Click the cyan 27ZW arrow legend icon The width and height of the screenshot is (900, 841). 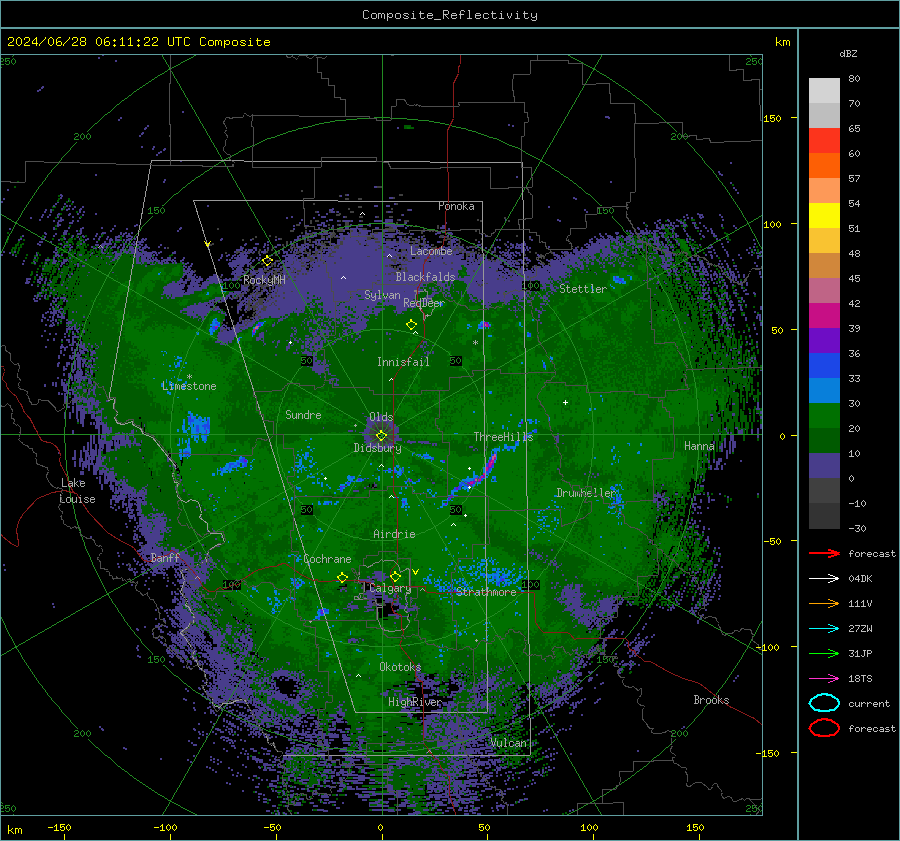click(824, 629)
